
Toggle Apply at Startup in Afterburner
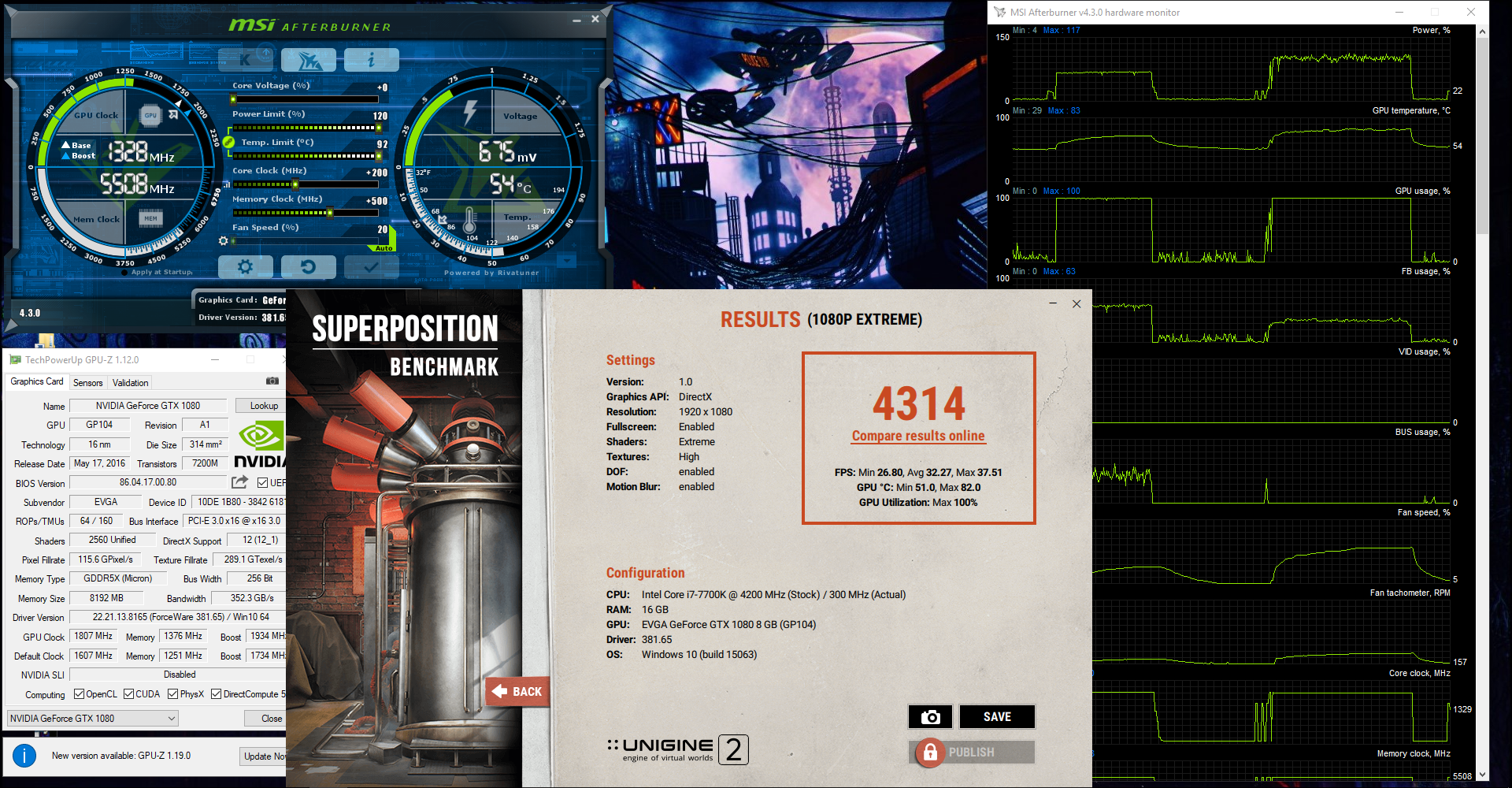pos(124,273)
